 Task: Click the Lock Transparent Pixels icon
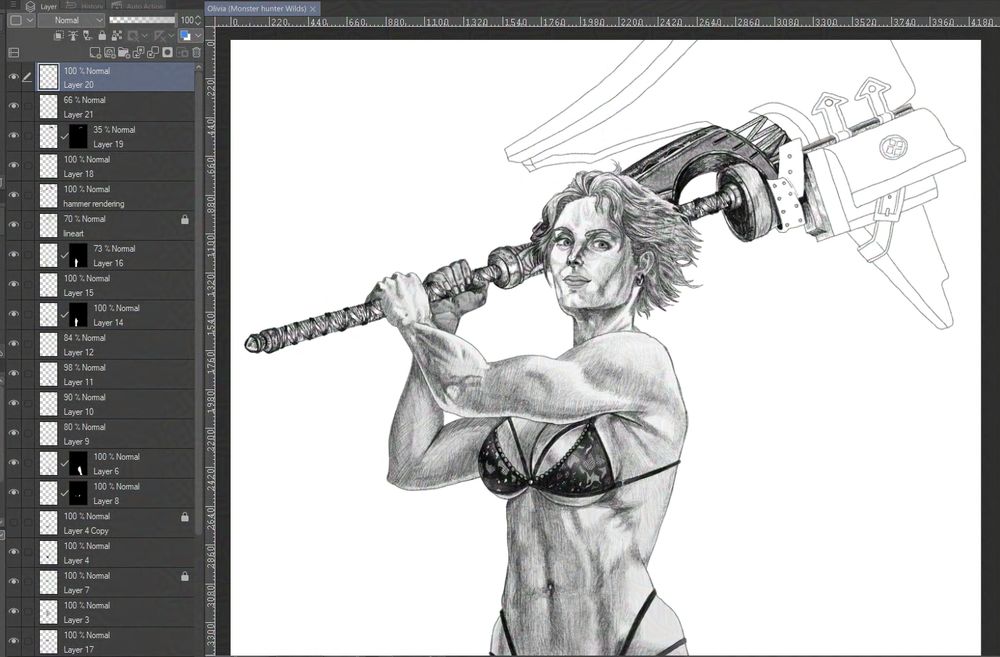point(117,36)
